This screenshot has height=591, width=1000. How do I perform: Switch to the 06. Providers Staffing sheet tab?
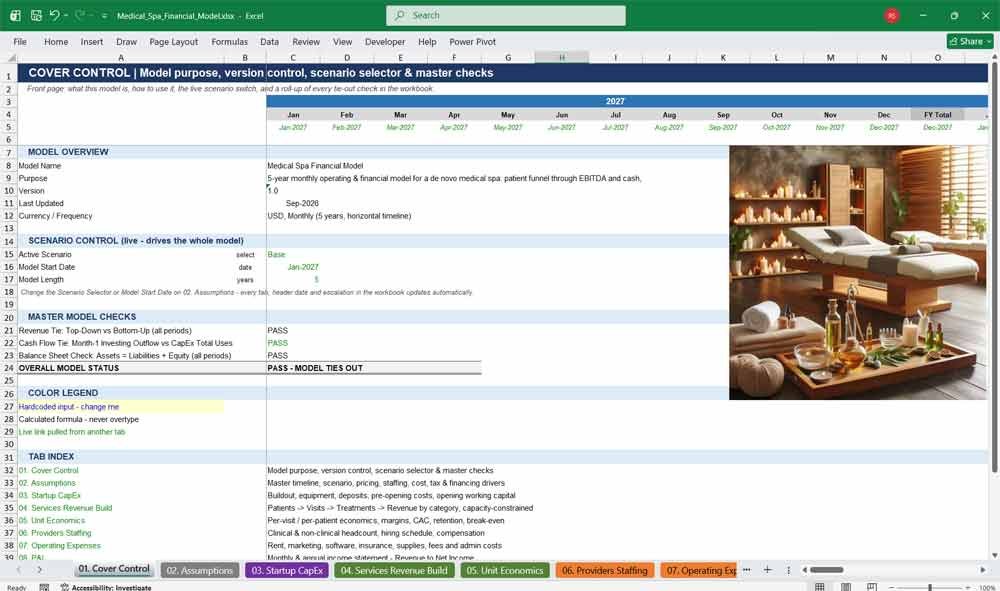tap(605, 571)
